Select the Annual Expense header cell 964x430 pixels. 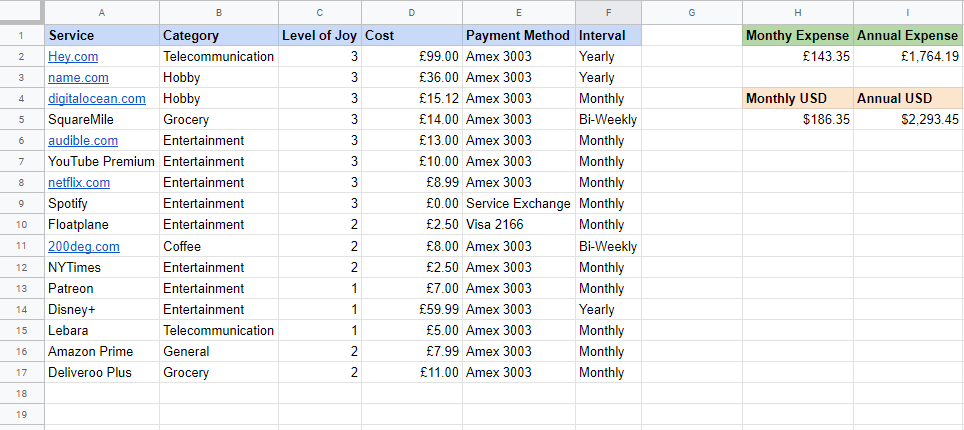tap(909, 35)
